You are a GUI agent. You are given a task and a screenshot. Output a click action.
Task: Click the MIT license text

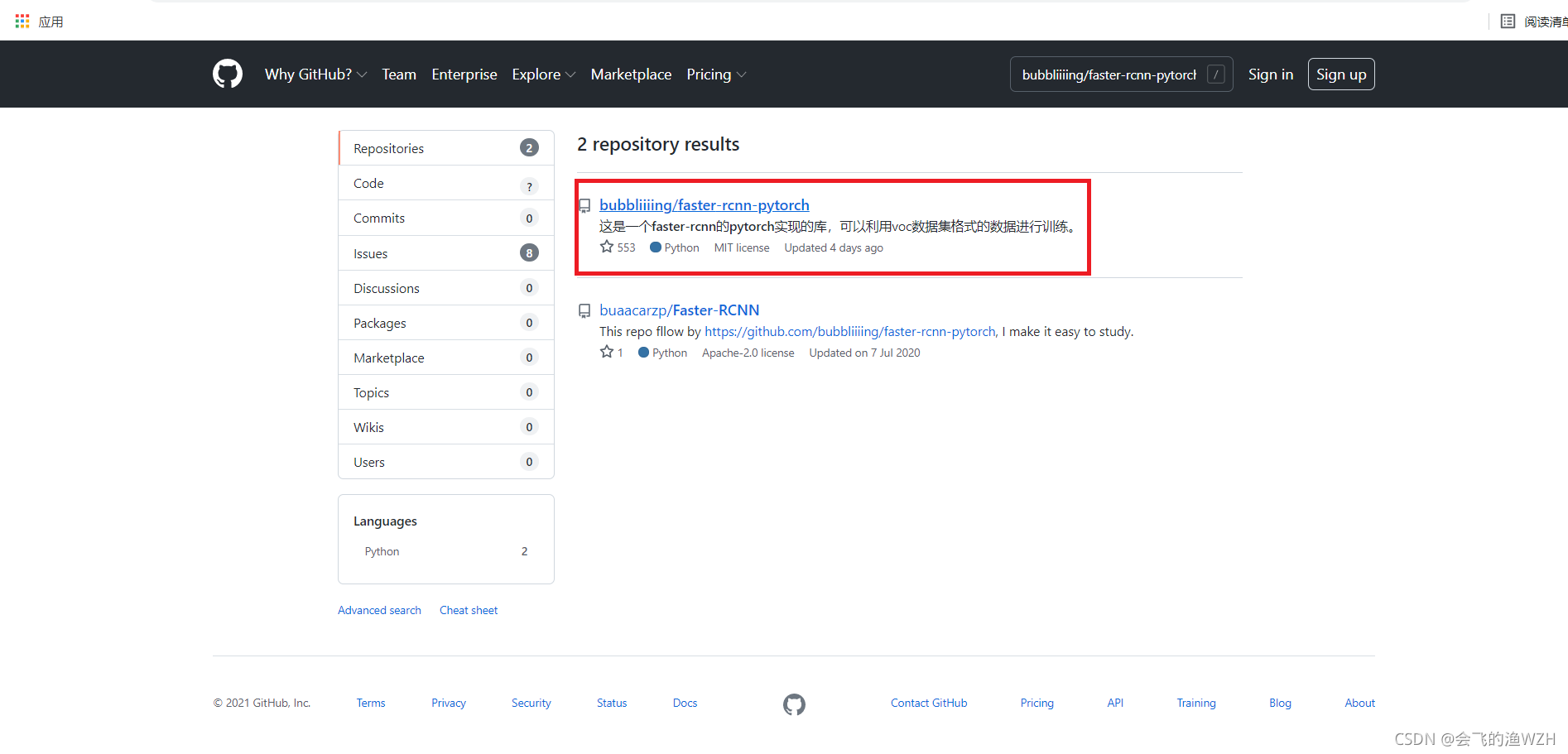click(x=742, y=247)
